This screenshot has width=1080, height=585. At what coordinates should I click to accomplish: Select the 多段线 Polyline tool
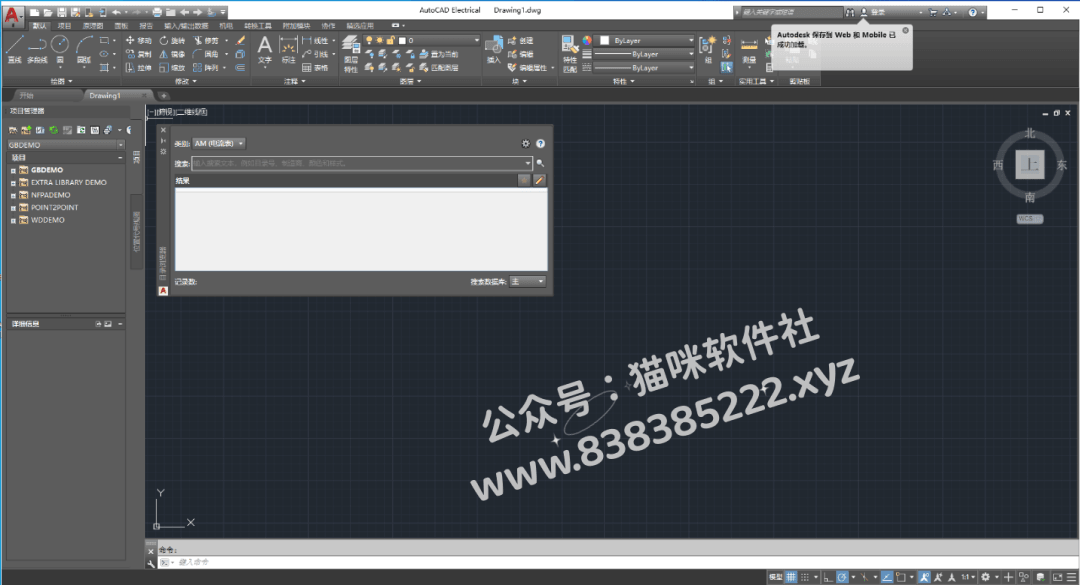point(37,50)
